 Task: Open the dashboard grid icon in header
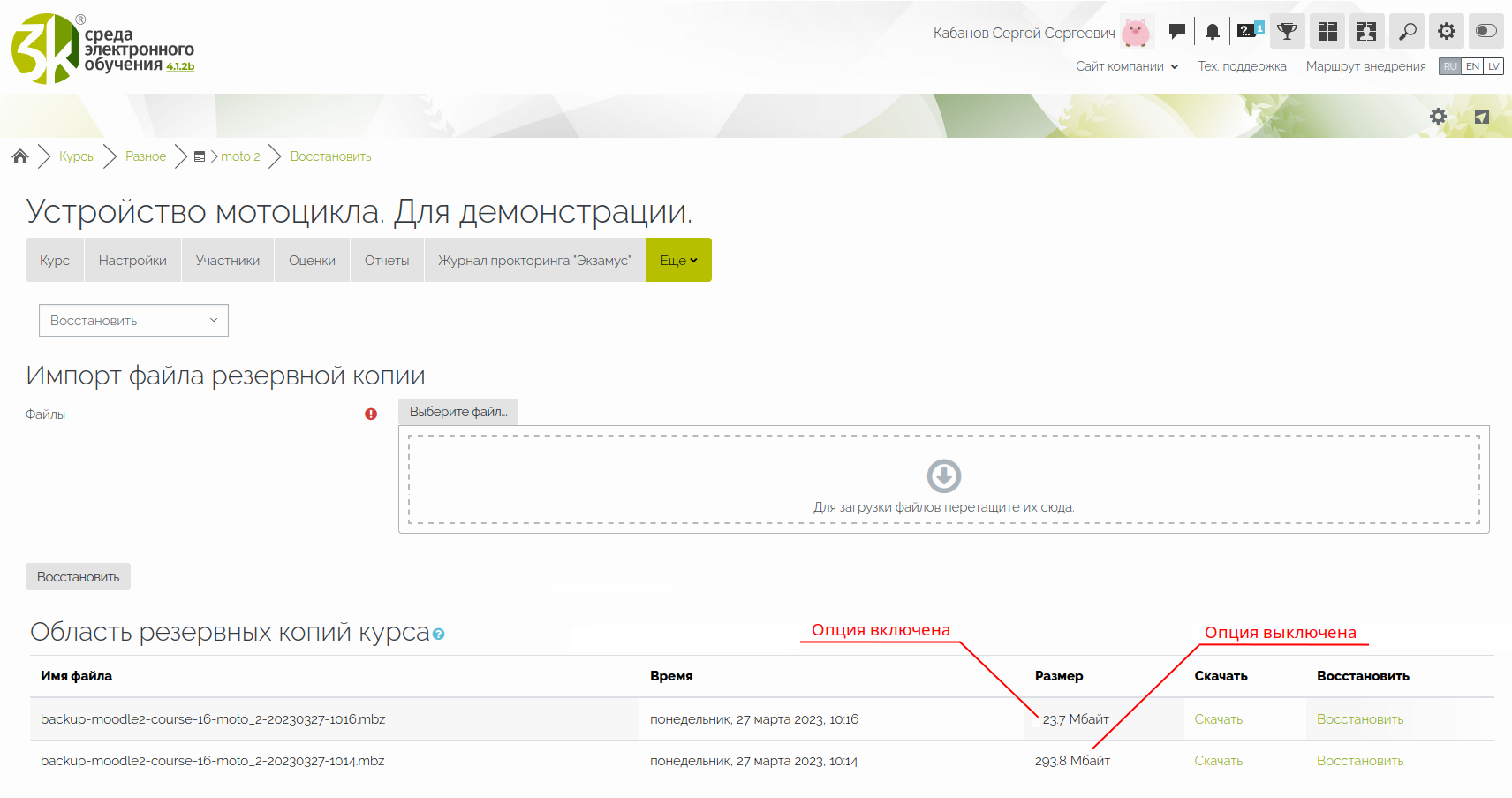coord(1327,32)
